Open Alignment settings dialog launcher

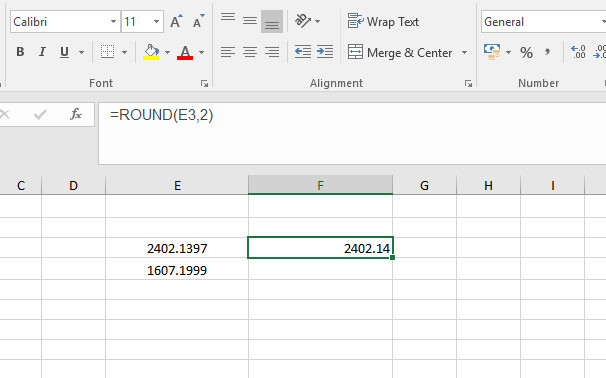click(x=468, y=83)
